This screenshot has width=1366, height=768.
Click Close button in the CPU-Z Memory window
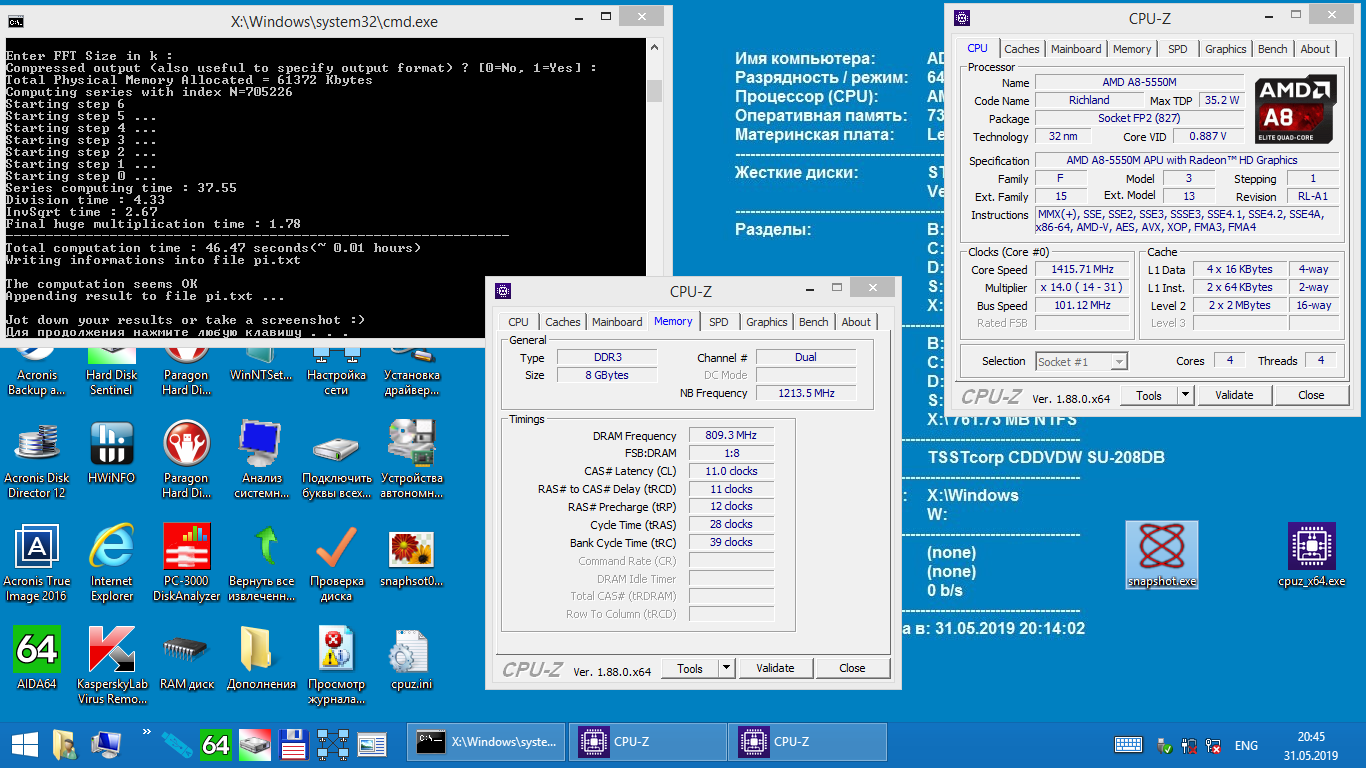click(852, 668)
